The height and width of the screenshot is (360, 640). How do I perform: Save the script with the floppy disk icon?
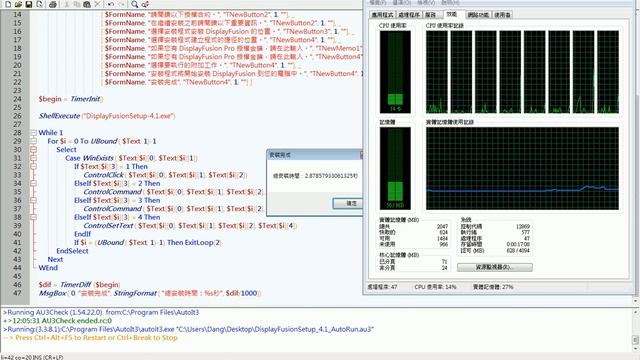(29, 4)
